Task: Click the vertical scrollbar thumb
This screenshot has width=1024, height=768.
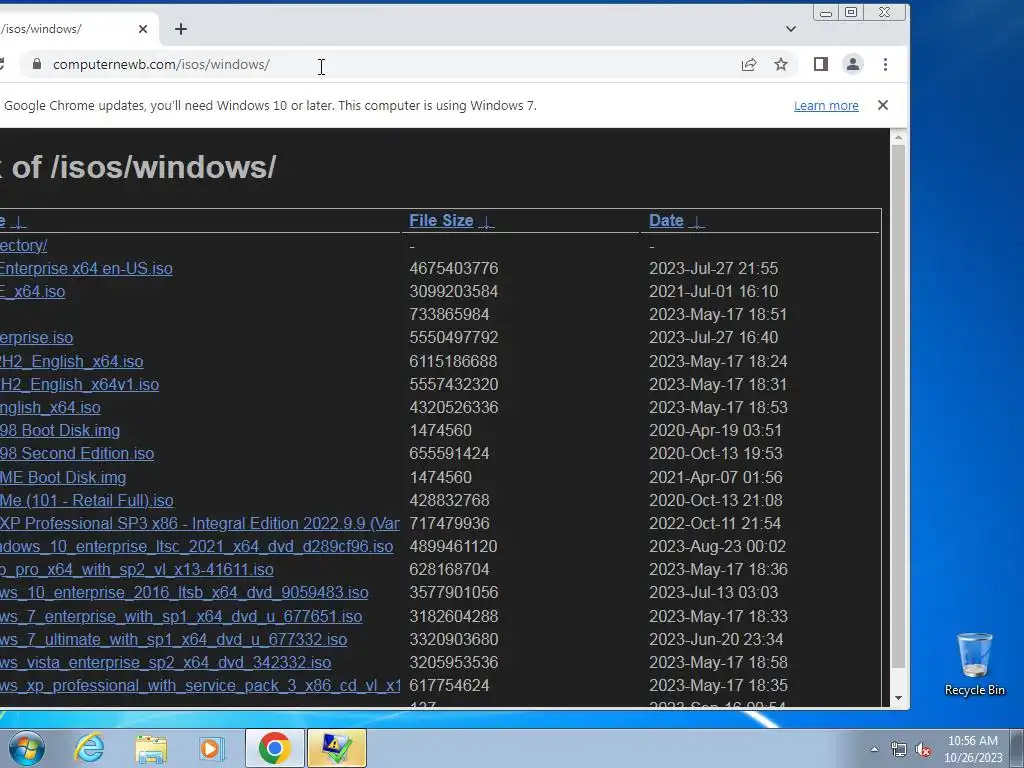Action: pyautogui.click(x=898, y=406)
